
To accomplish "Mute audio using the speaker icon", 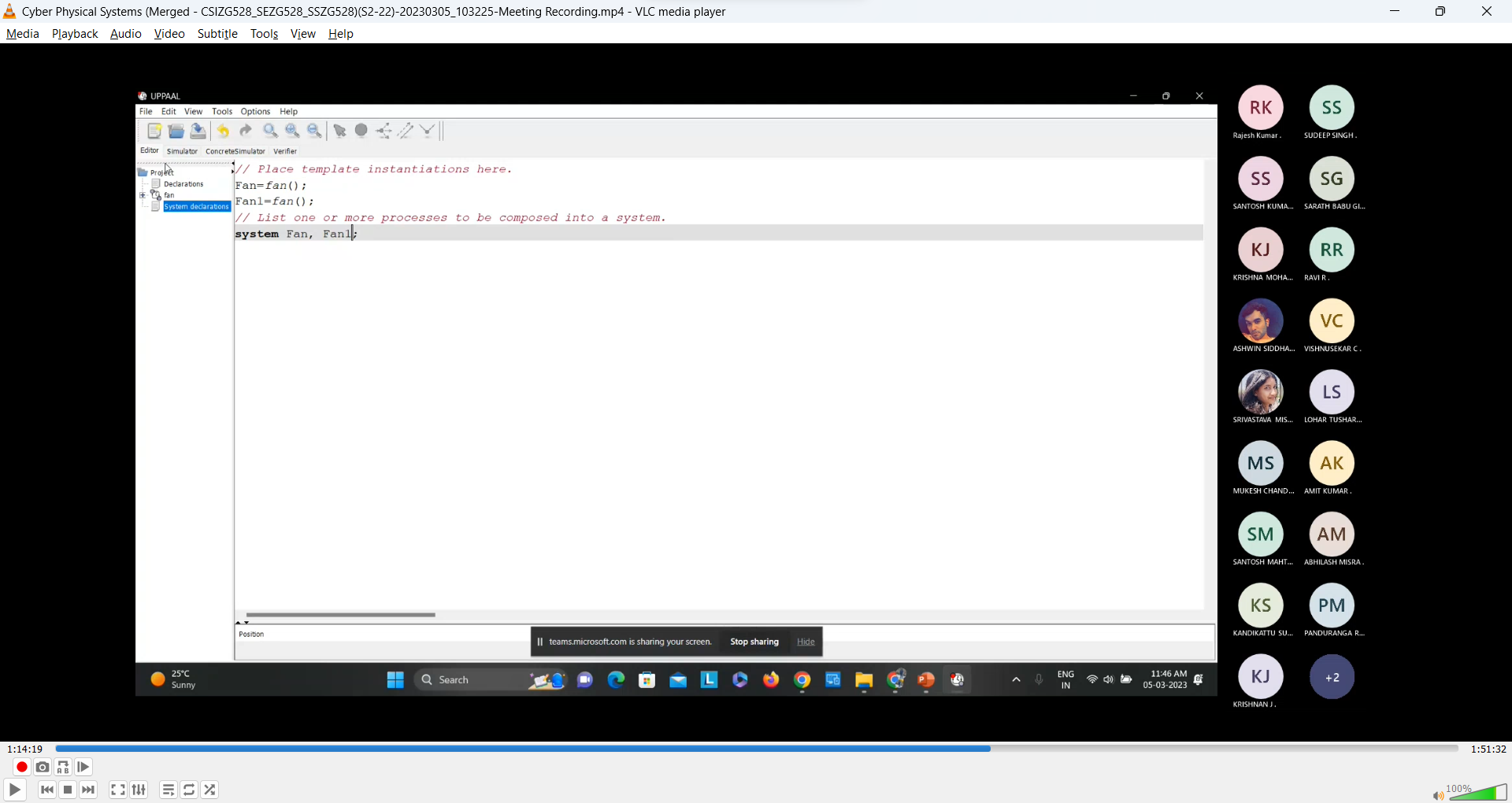I will (1438, 796).
